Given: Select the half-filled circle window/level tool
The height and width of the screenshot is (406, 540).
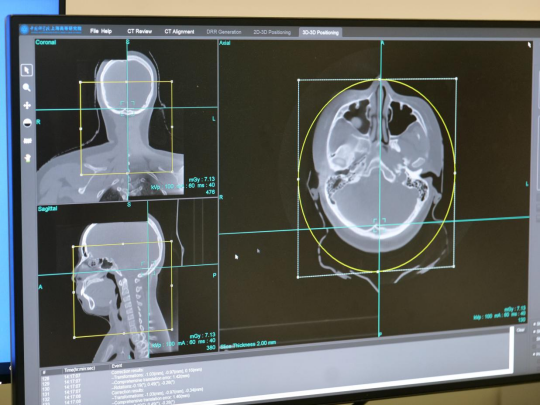Looking at the screenshot, I should pyautogui.click(x=27, y=123).
